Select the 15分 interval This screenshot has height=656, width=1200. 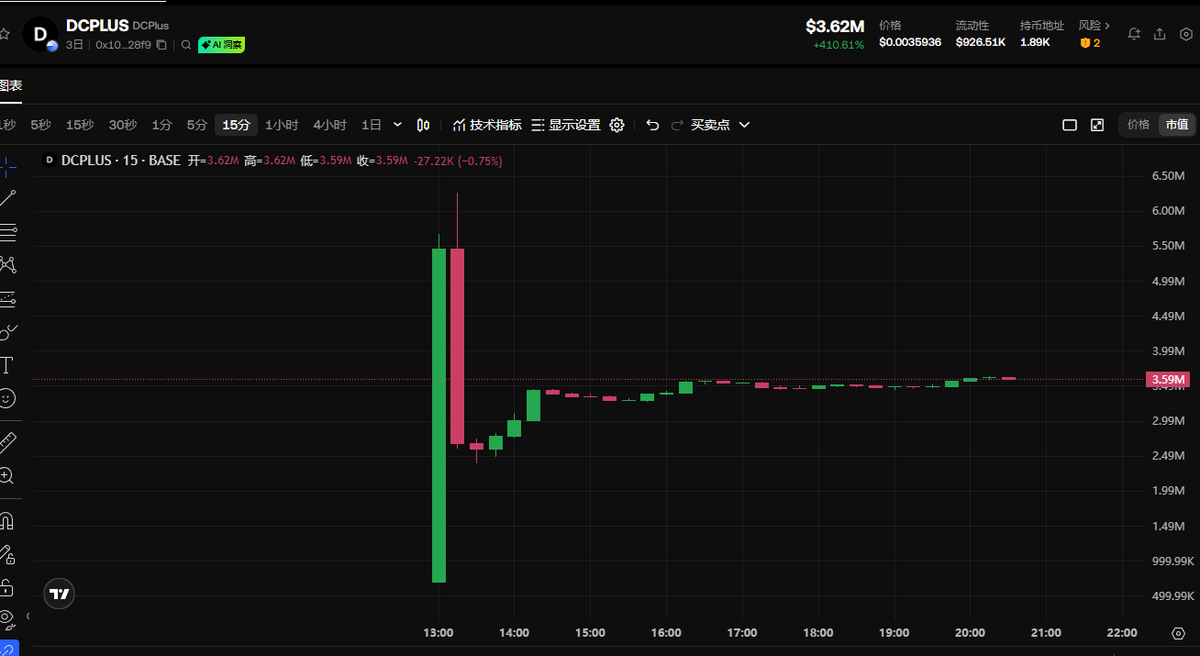[x=236, y=125]
